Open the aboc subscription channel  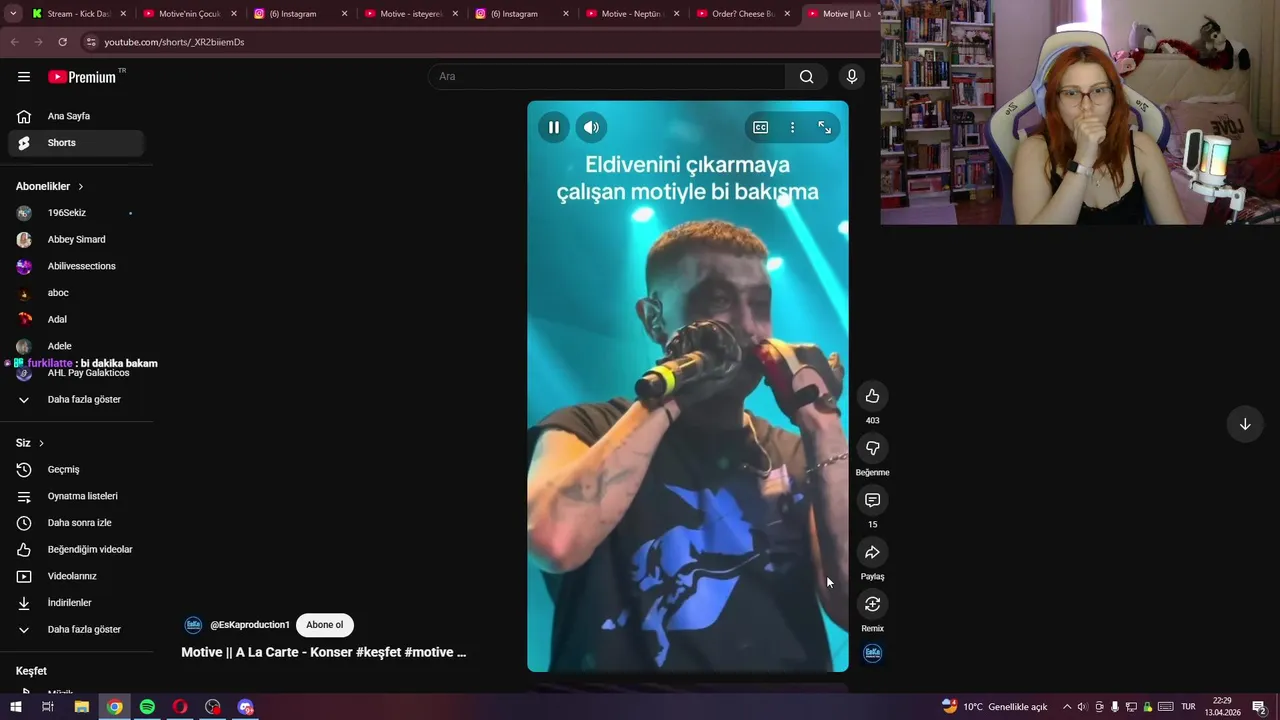pos(76,293)
